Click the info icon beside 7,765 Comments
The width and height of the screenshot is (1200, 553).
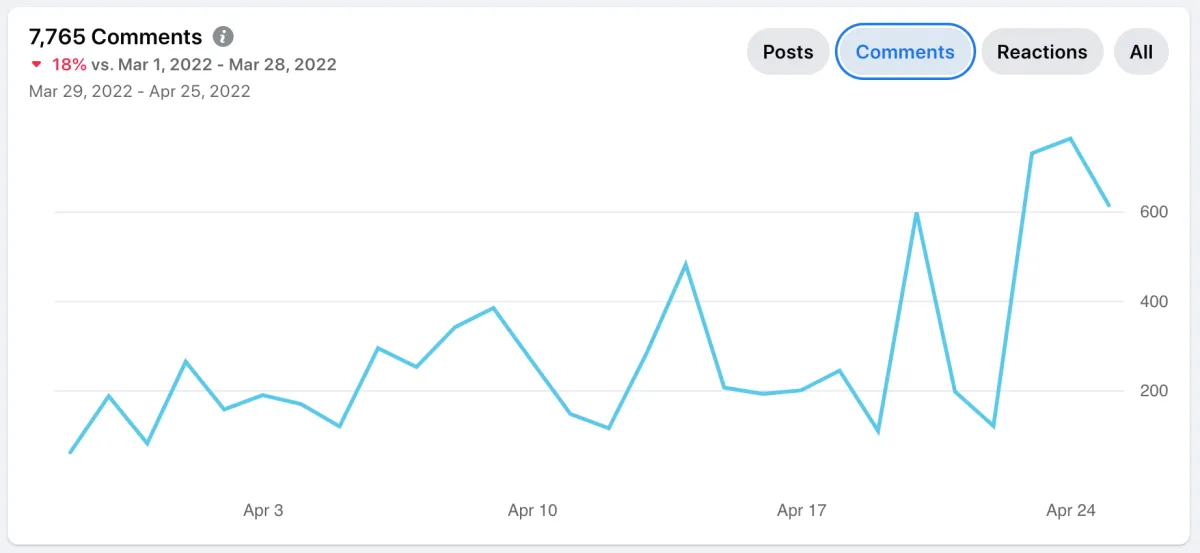click(x=224, y=37)
